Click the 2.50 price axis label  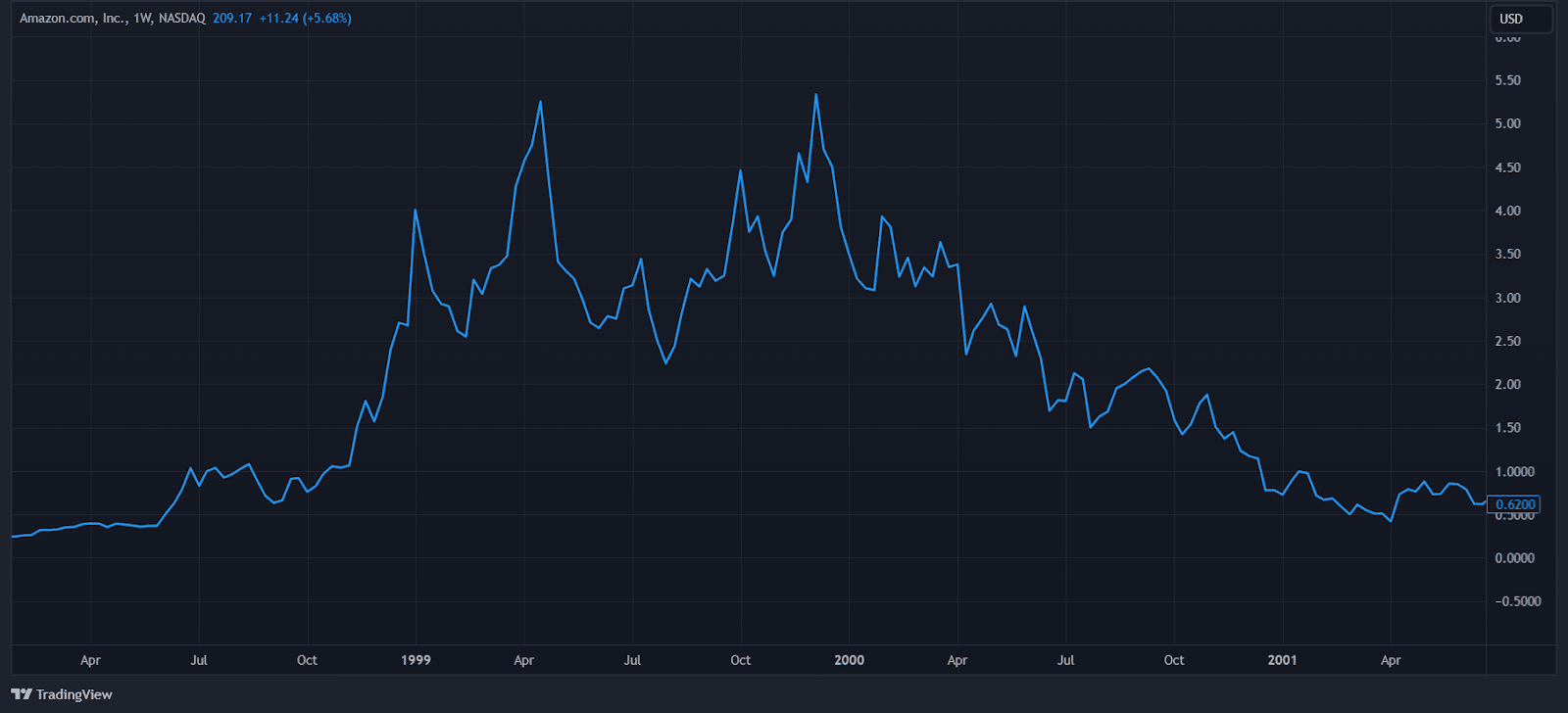click(1507, 341)
